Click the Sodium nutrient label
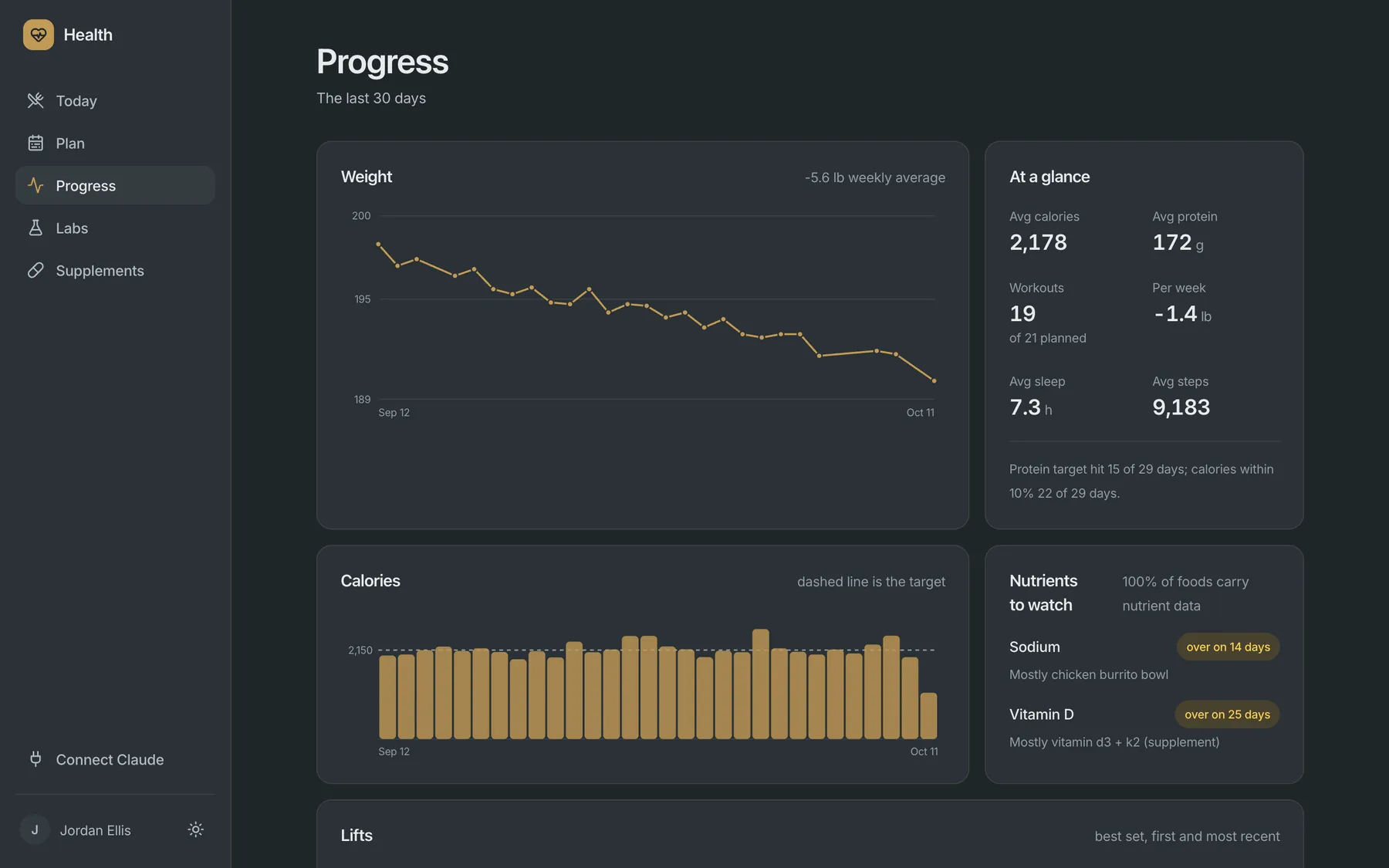 [x=1034, y=647]
